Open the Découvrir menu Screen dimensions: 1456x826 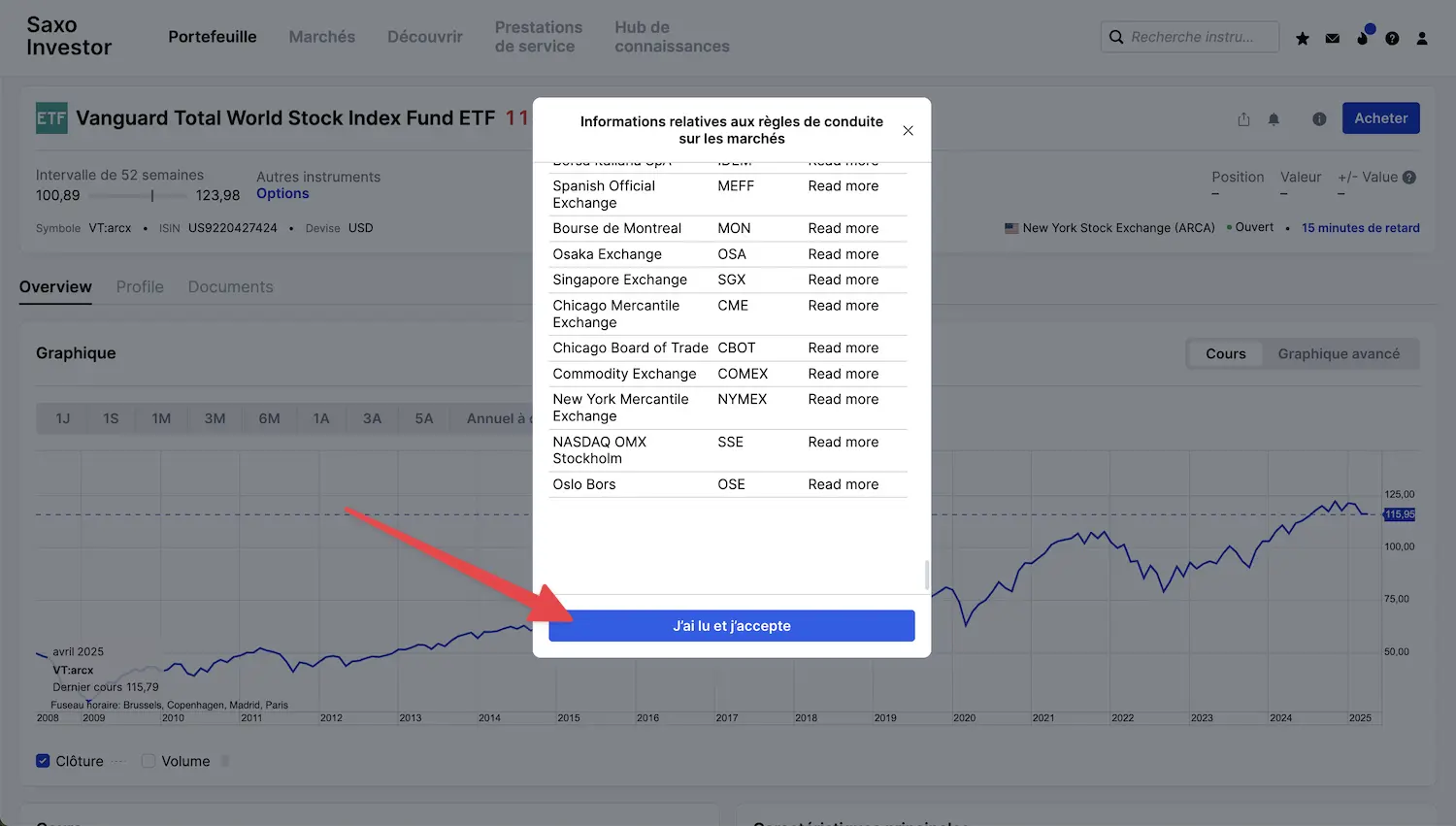point(425,37)
